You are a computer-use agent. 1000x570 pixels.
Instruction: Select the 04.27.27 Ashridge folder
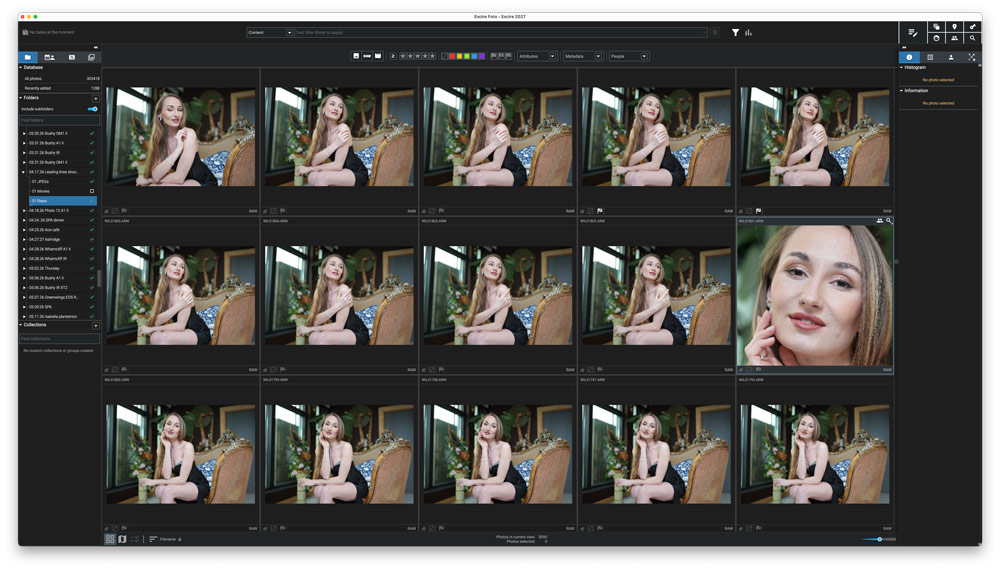pyautogui.click(x=44, y=240)
